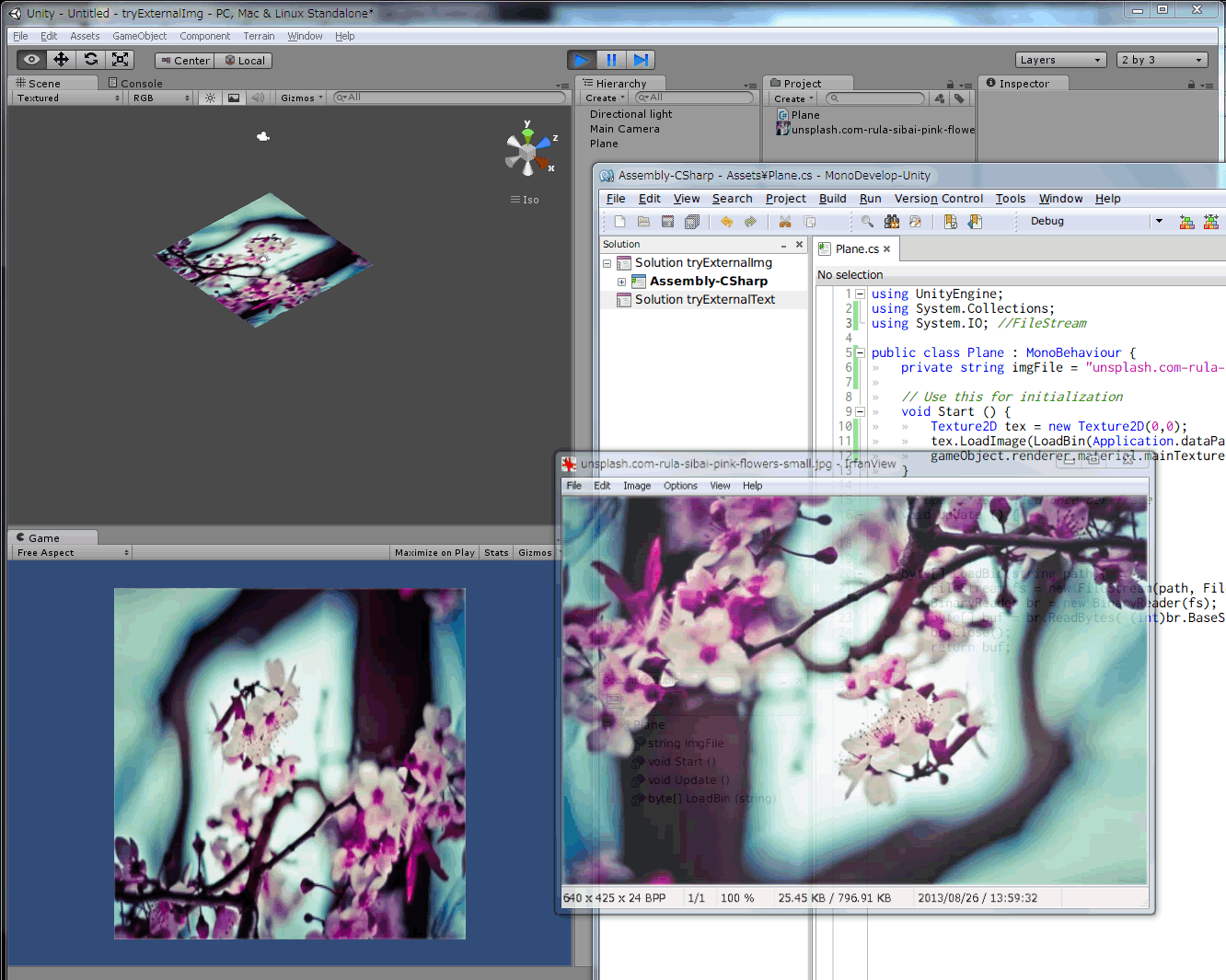The image size is (1226, 980).
Task: Select the Unity hand/view tool
Action: pyautogui.click(x=31, y=60)
